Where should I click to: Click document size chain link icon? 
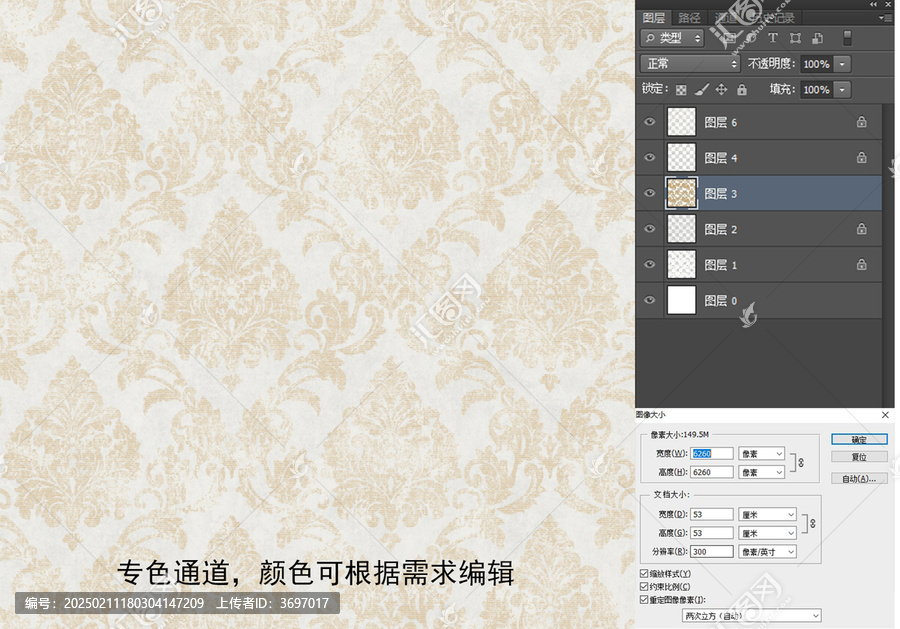(813, 523)
